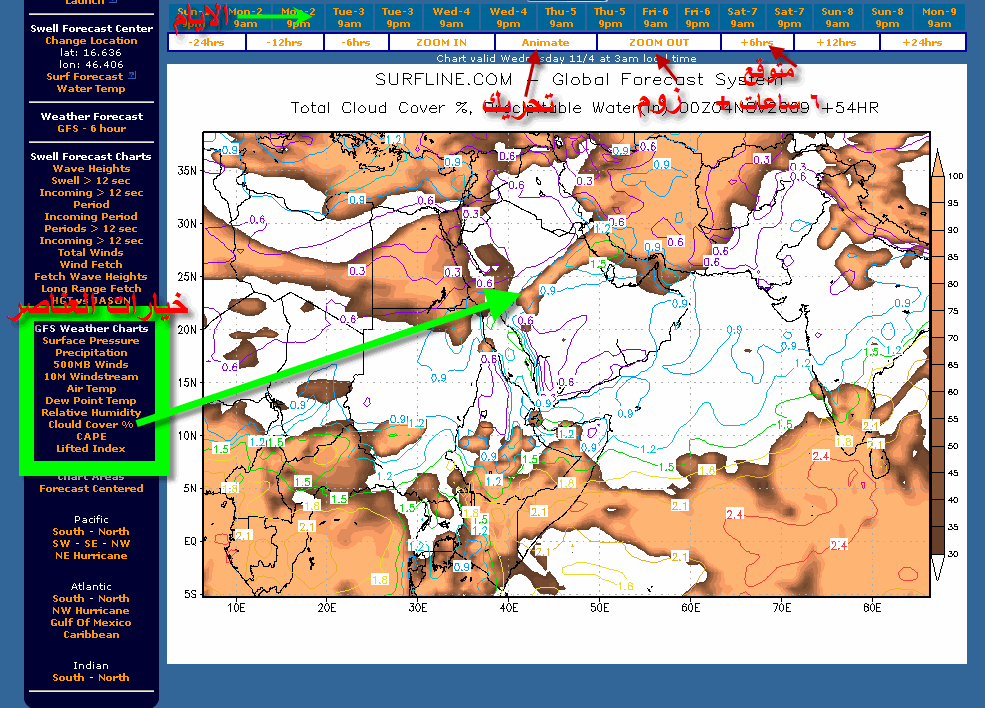Open the Long Range Fetch chart

(91, 288)
